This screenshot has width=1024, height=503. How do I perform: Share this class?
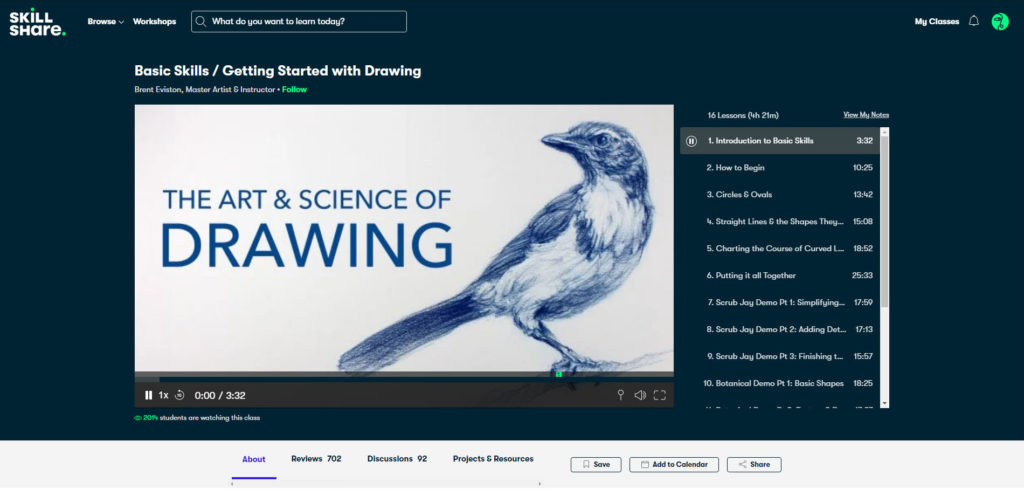(x=754, y=464)
